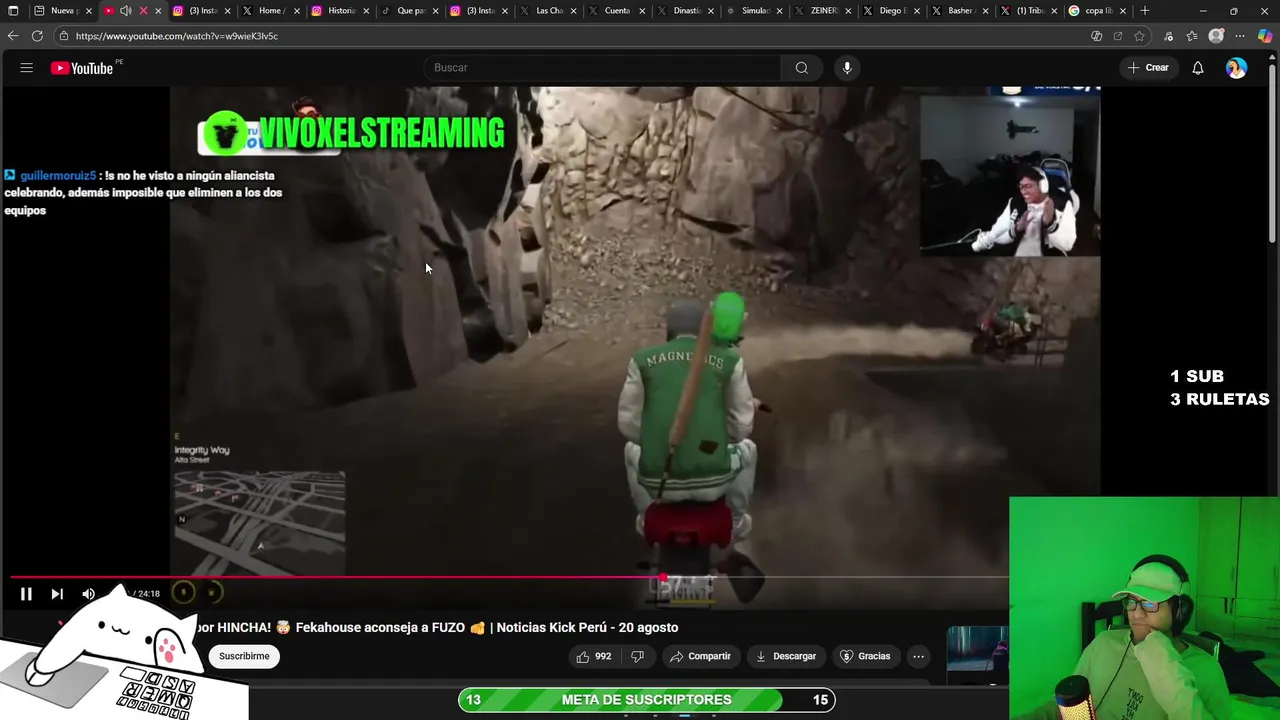Close the Nueva pestaña tab
The width and height of the screenshot is (1280, 720).
click(88, 11)
